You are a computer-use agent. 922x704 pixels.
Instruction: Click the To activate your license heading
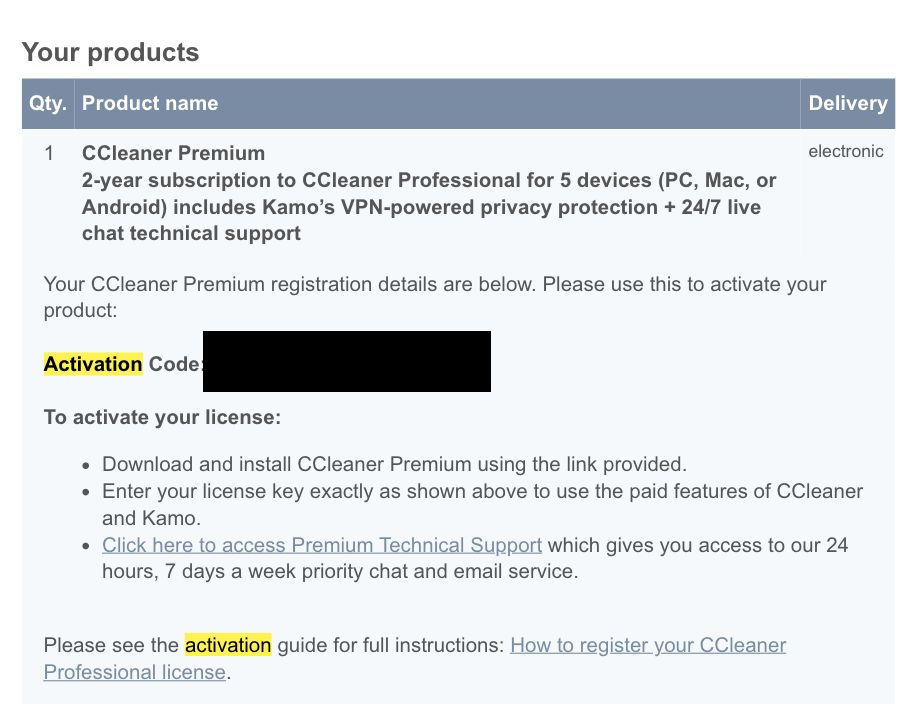point(162,417)
